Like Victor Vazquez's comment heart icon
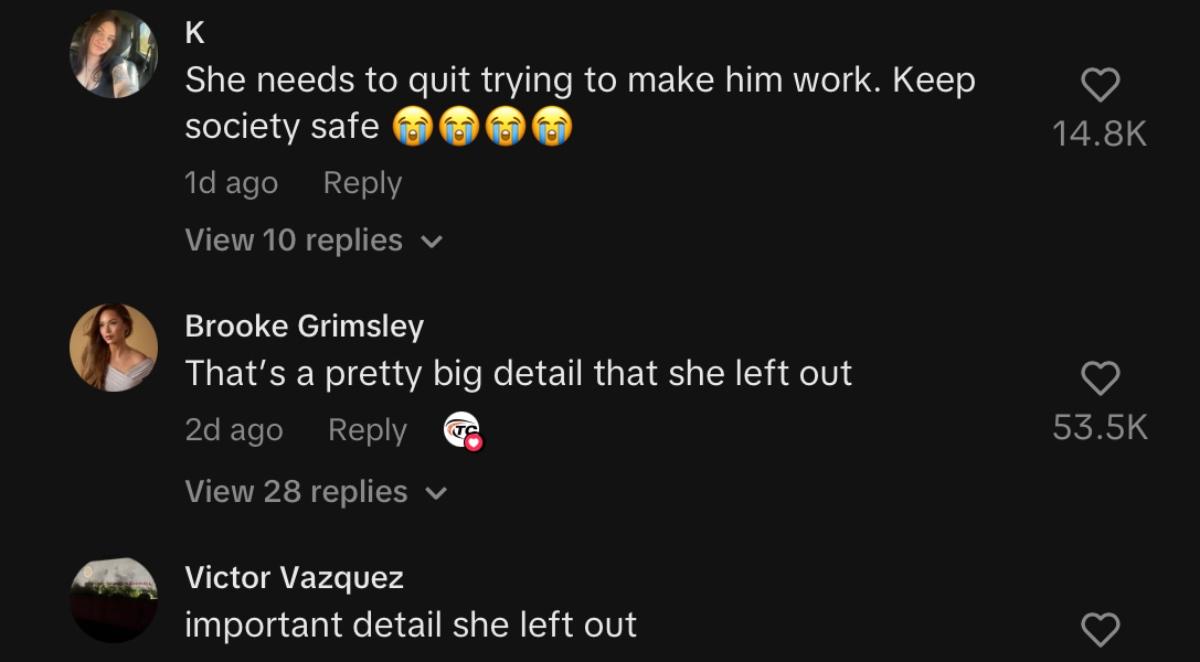The image size is (1200, 662). [1100, 629]
